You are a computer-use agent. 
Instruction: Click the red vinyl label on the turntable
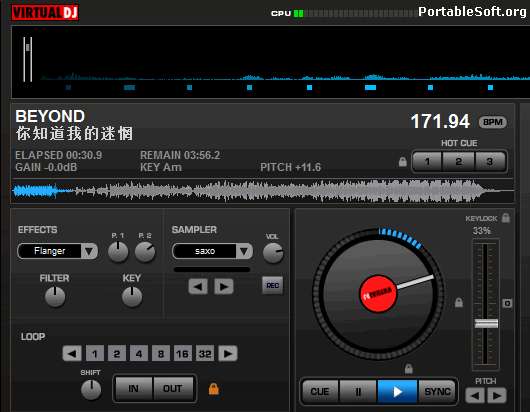click(x=378, y=293)
